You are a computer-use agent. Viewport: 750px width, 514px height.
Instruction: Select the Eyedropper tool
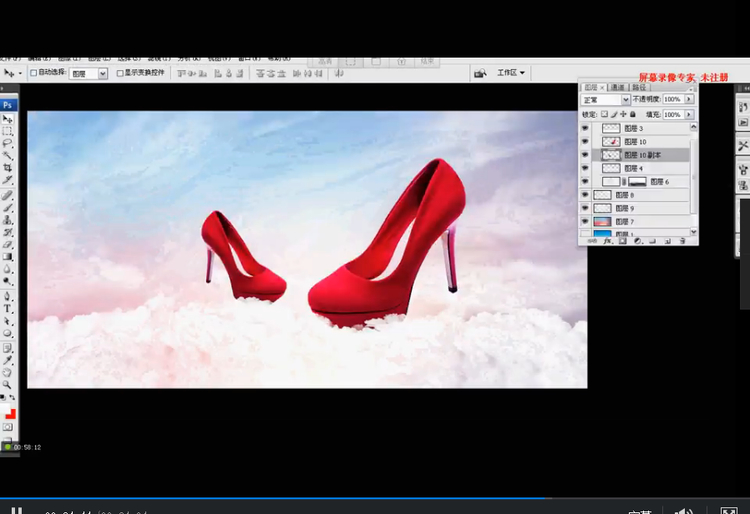click(7, 361)
